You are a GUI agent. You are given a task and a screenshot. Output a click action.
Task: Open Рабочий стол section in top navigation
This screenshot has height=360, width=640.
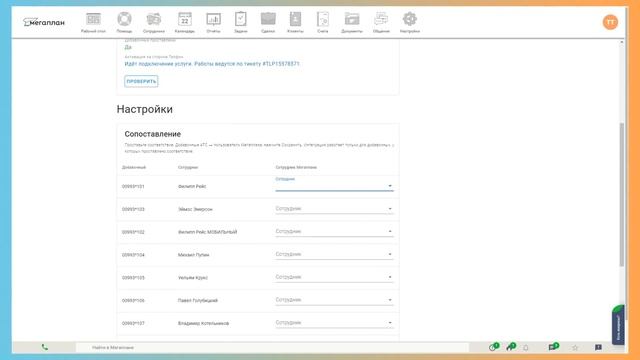click(x=93, y=22)
